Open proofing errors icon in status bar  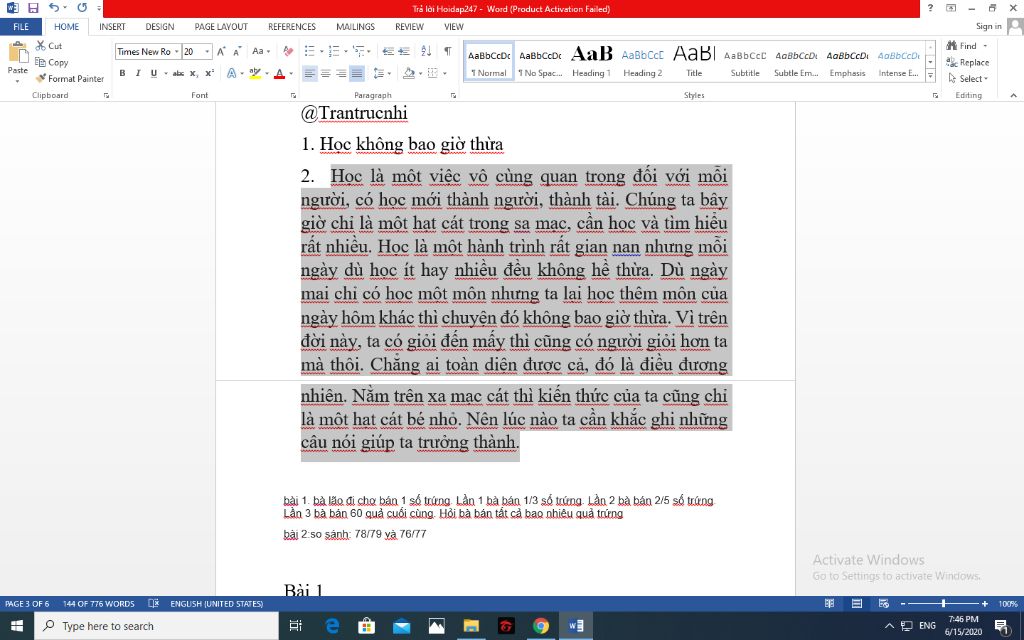pyautogui.click(x=153, y=603)
